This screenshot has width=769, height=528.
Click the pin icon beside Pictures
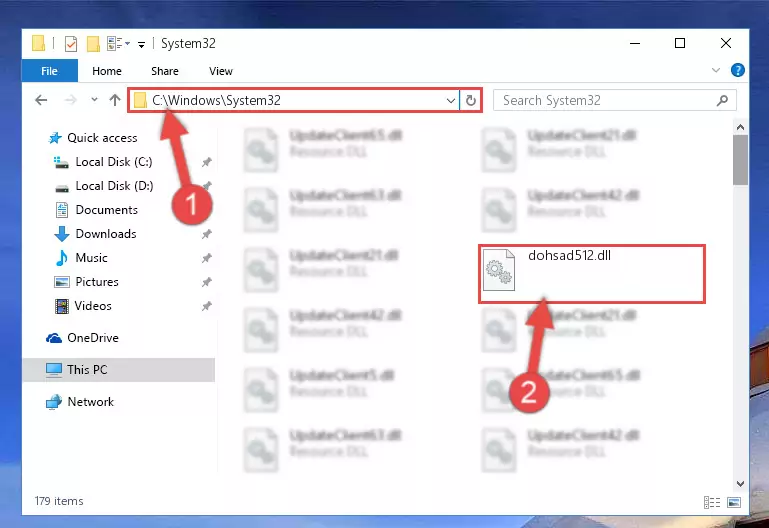206,282
